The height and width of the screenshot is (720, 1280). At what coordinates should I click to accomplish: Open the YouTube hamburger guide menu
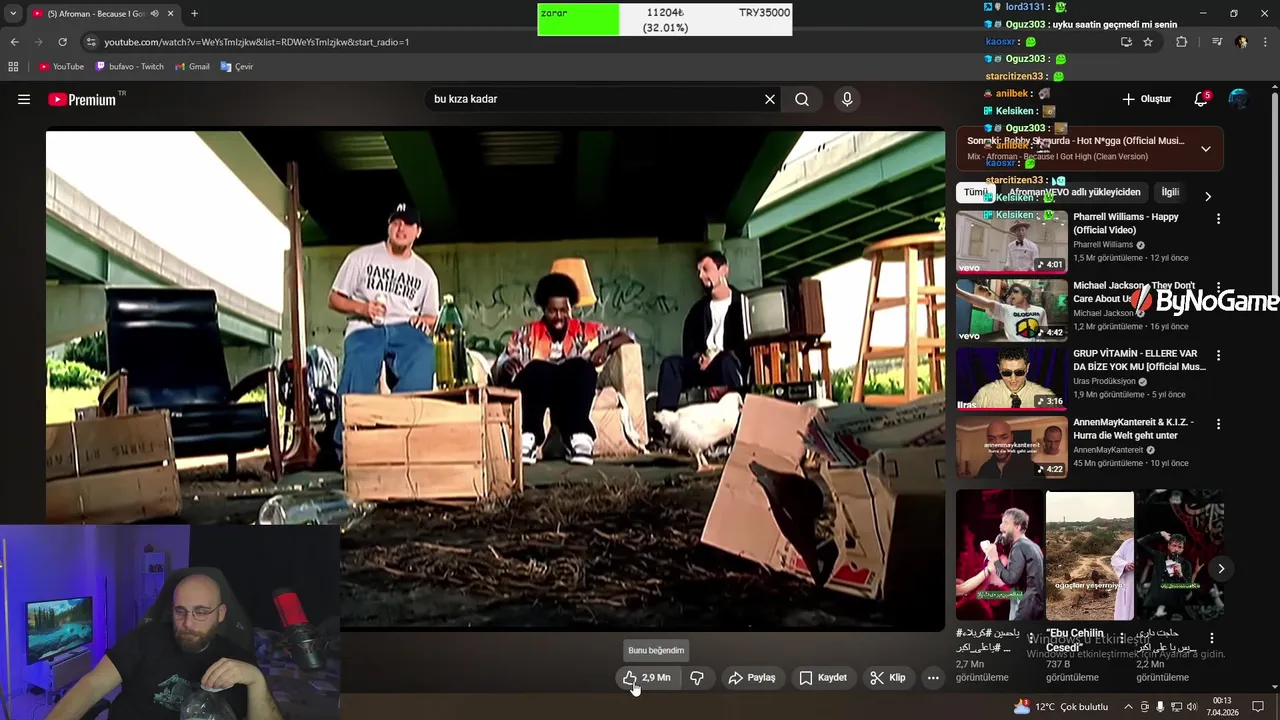pyautogui.click(x=24, y=99)
